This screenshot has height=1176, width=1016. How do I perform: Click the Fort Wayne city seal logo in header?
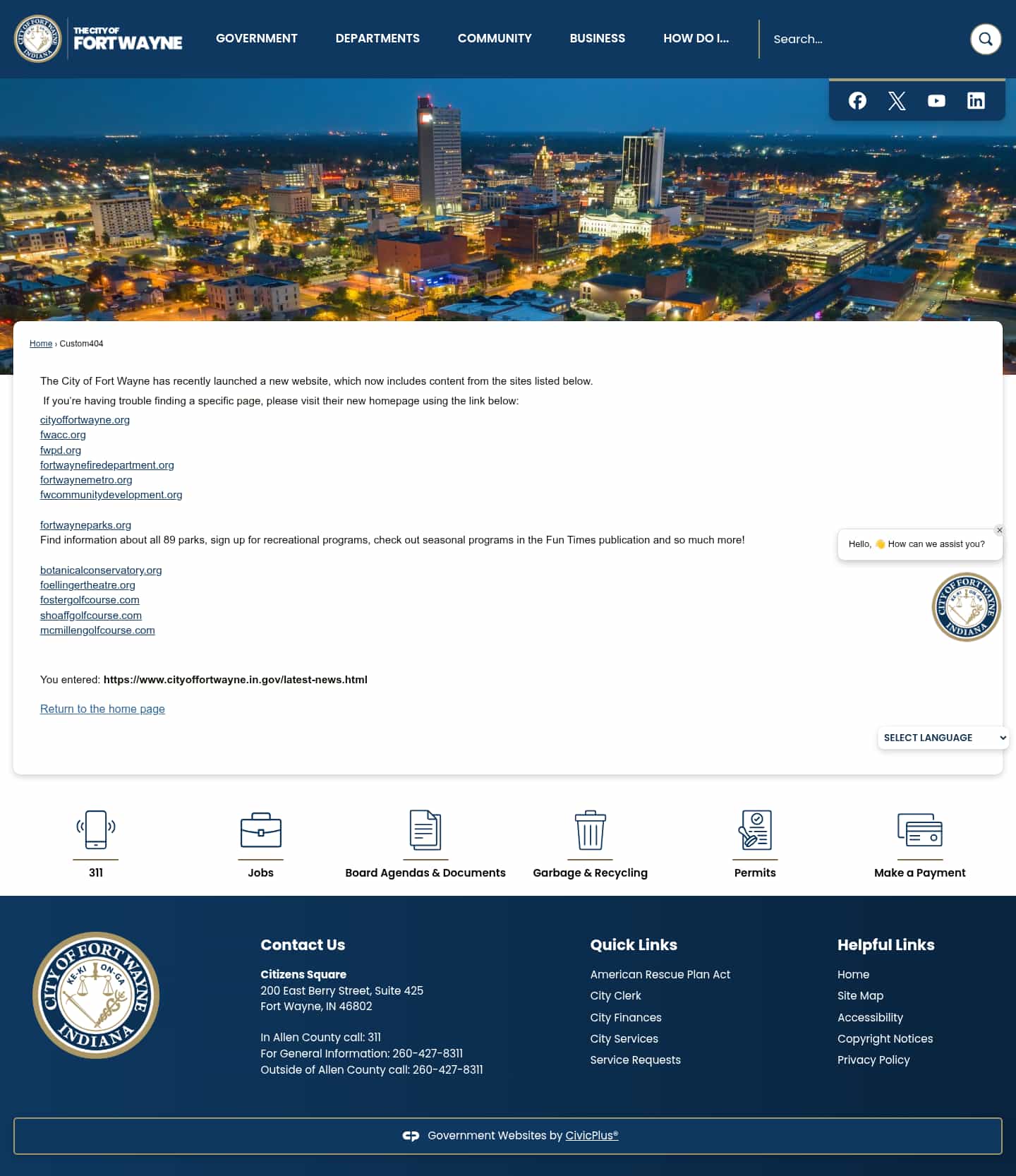[38, 39]
